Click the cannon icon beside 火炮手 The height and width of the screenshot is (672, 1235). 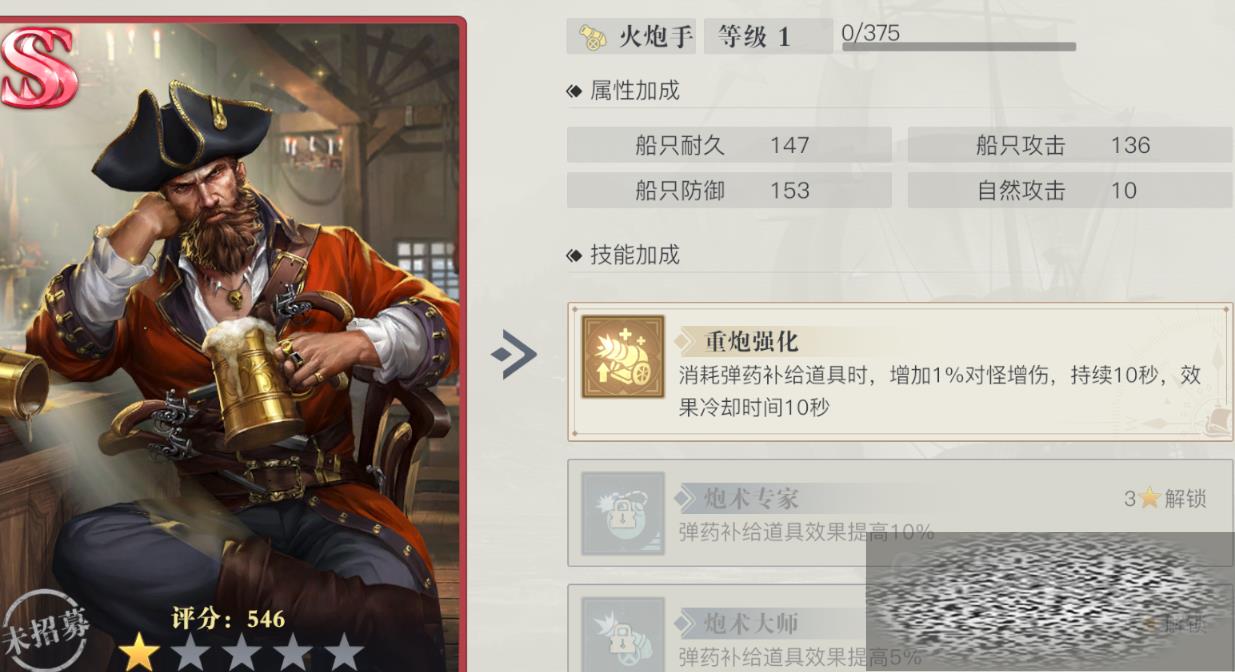coord(591,37)
